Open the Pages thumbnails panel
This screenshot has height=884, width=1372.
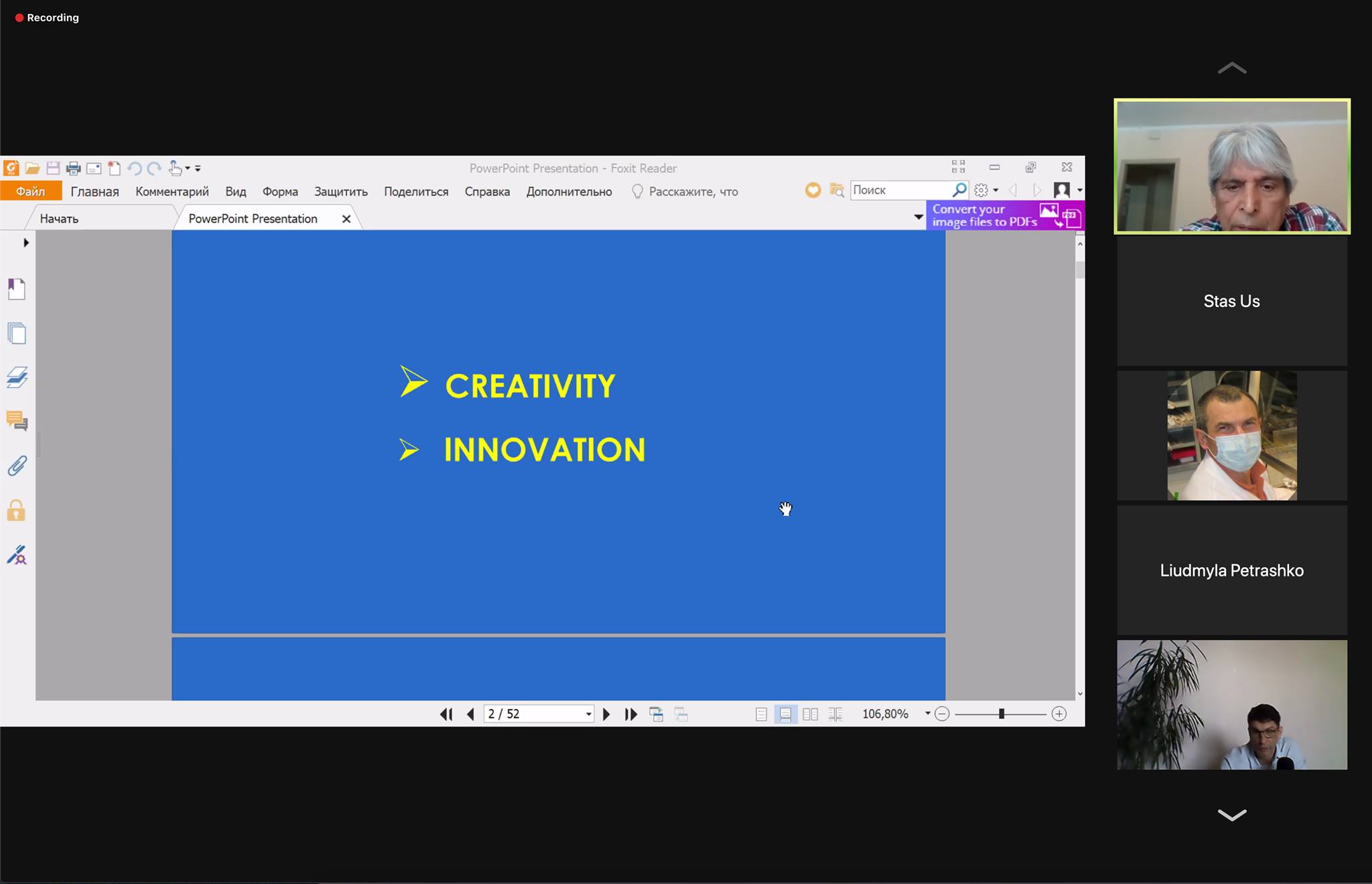tap(17, 333)
